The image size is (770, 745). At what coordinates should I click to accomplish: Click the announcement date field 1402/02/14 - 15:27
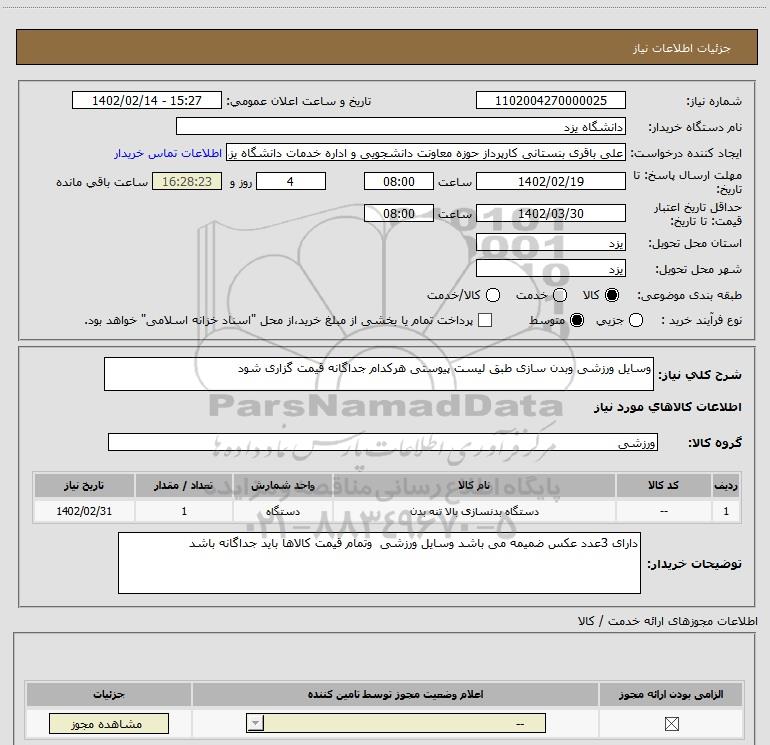(147, 101)
